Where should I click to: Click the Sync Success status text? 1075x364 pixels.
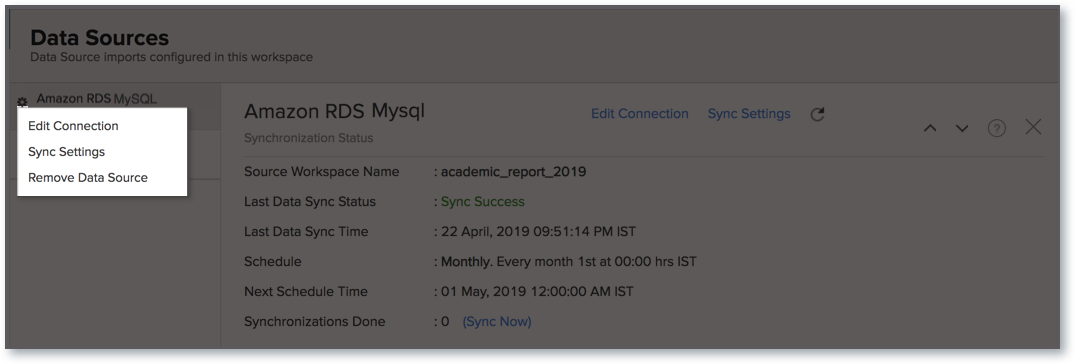click(483, 202)
